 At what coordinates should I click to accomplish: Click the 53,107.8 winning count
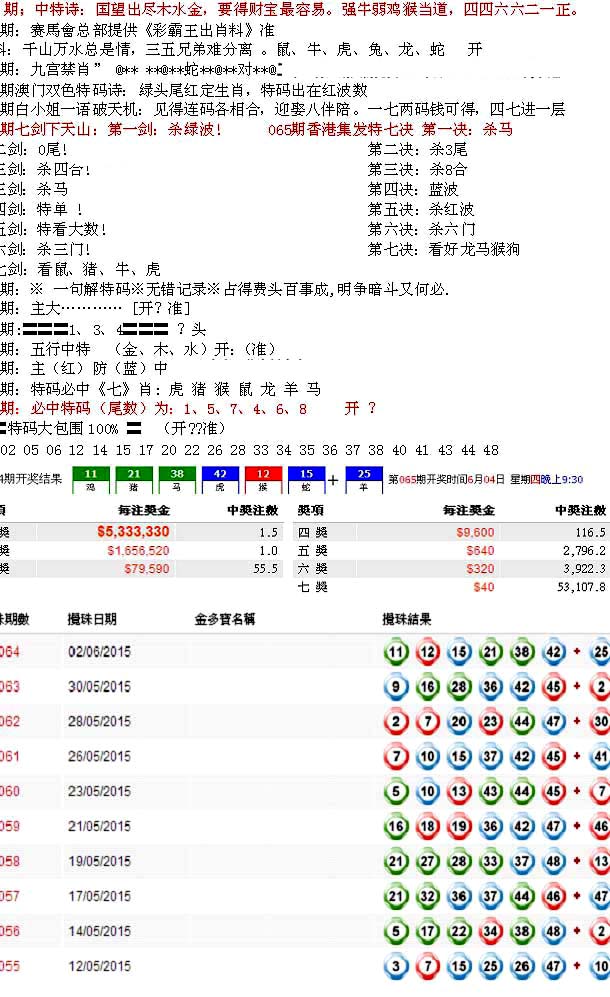[581, 587]
